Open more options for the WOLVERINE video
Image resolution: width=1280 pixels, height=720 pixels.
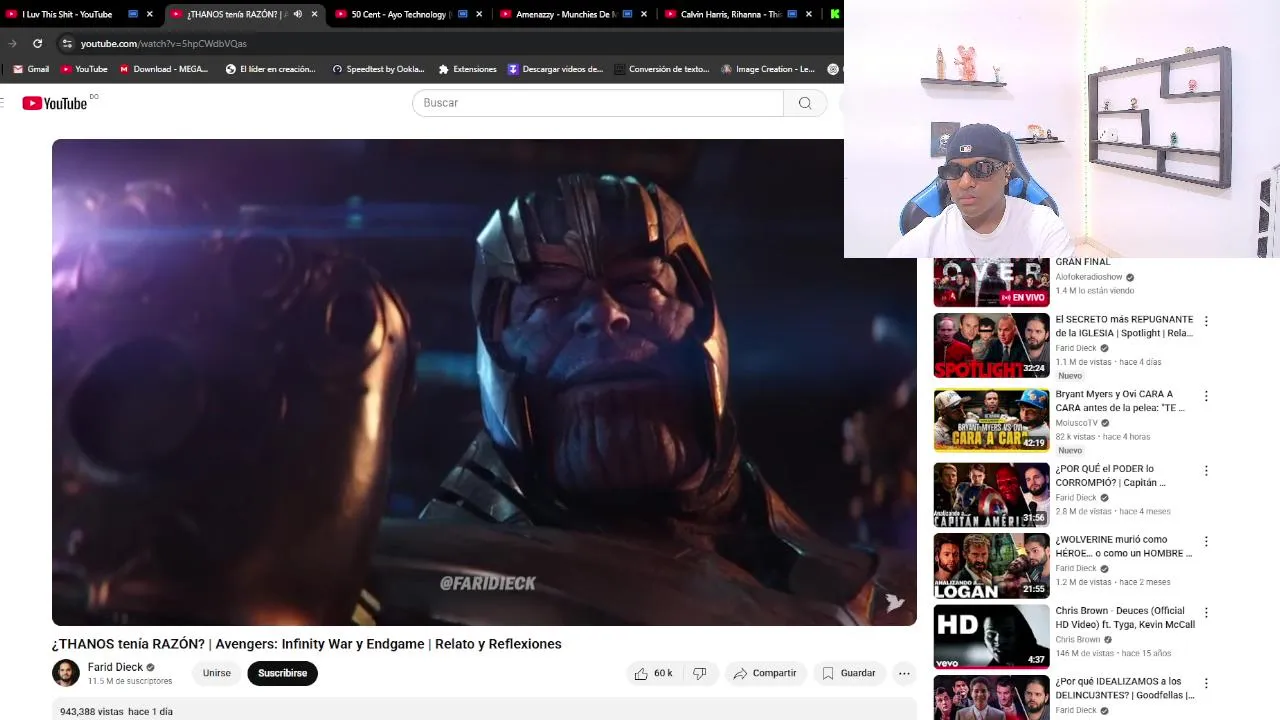click(1206, 541)
